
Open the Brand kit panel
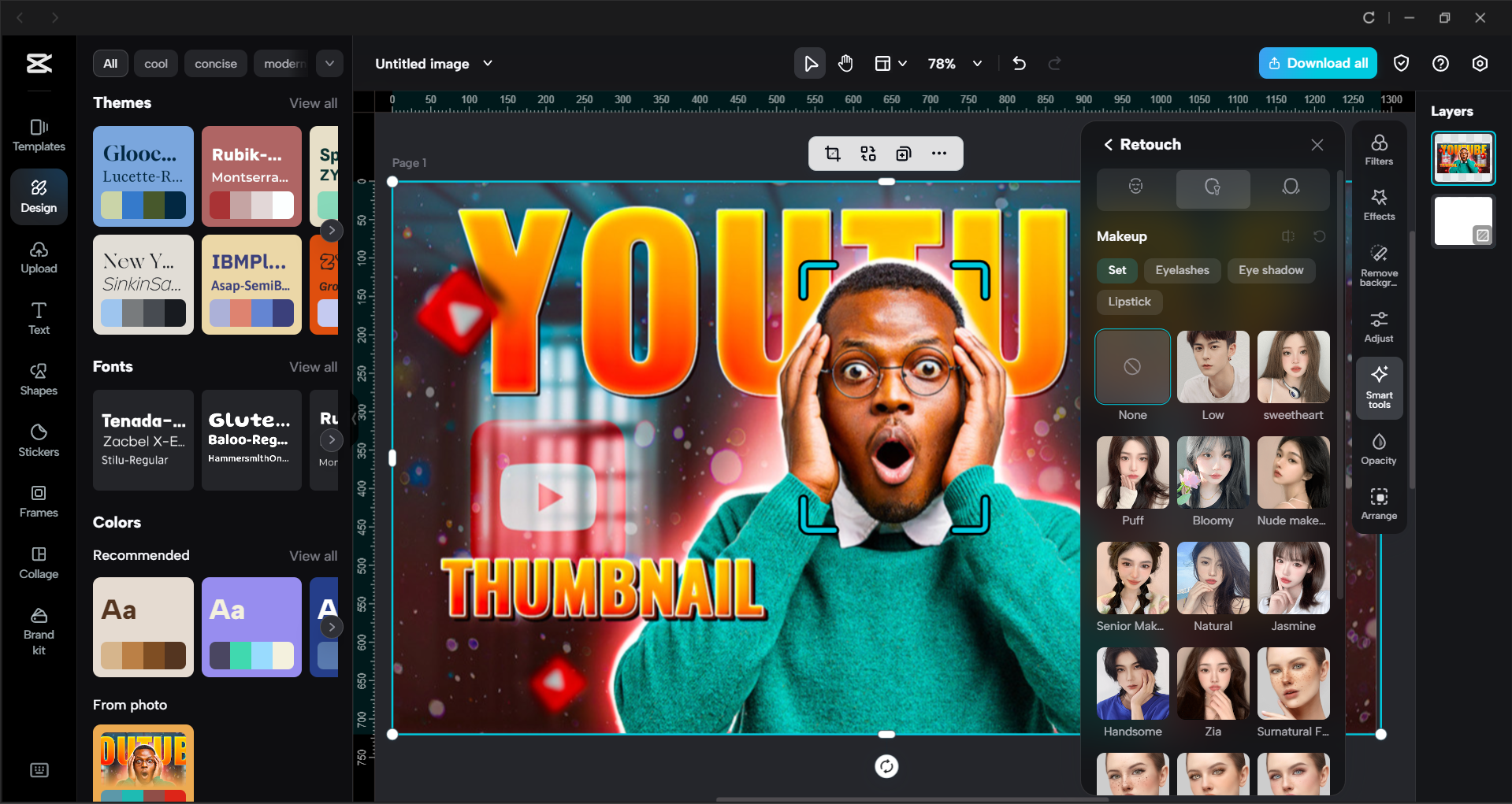39,631
